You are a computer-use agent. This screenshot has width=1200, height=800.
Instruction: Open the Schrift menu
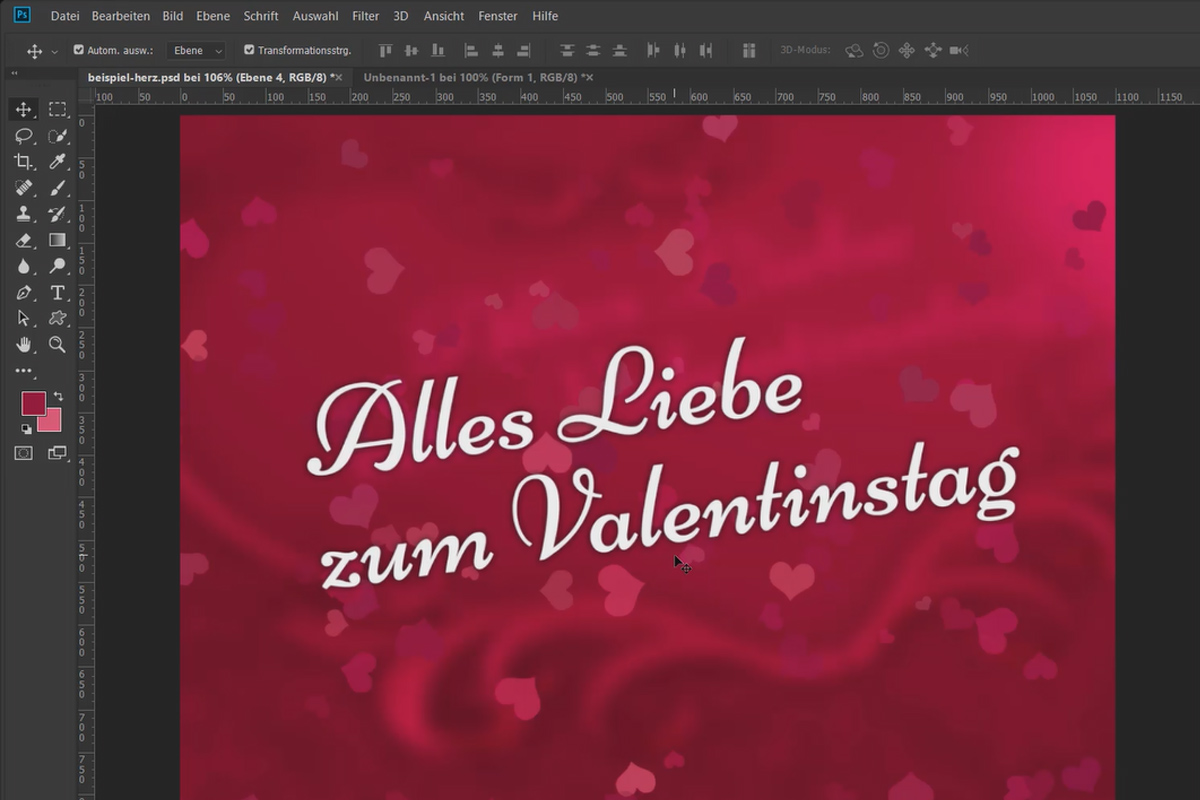pyautogui.click(x=261, y=16)
